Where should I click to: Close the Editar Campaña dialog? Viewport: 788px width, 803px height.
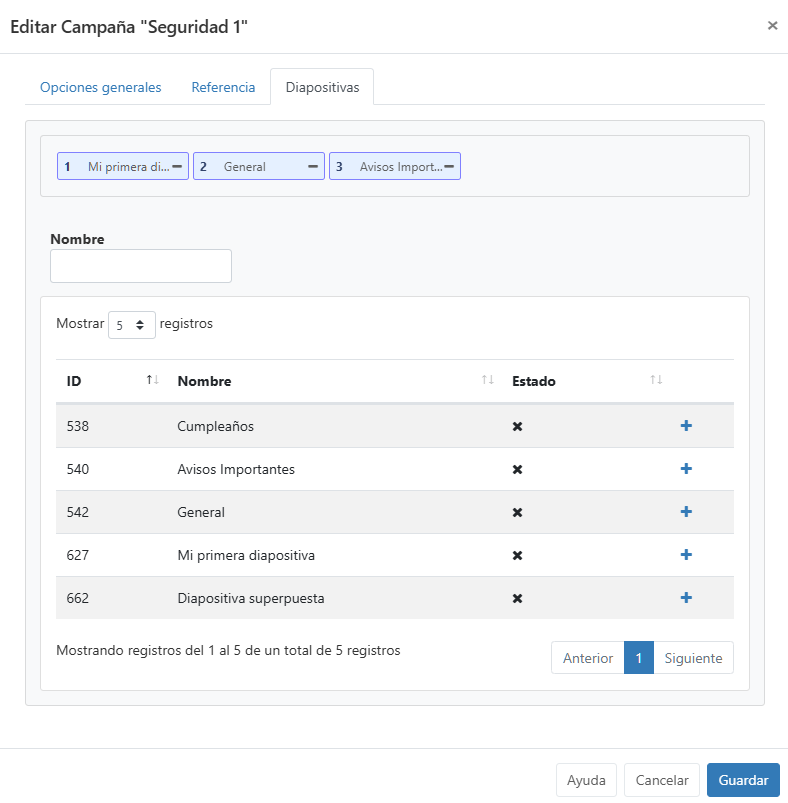tap(772, 26)
